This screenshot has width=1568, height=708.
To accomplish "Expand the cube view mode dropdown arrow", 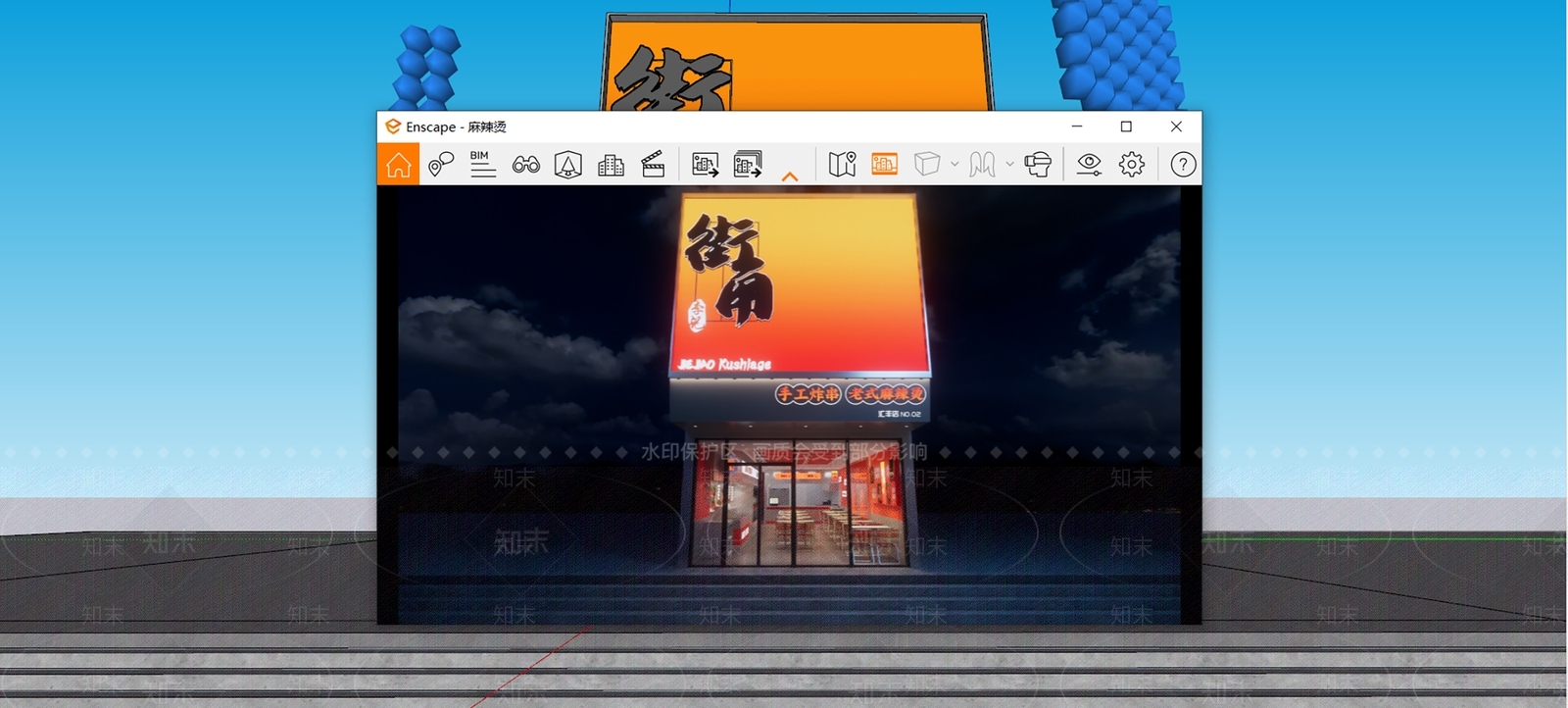I will click(955, 165).
